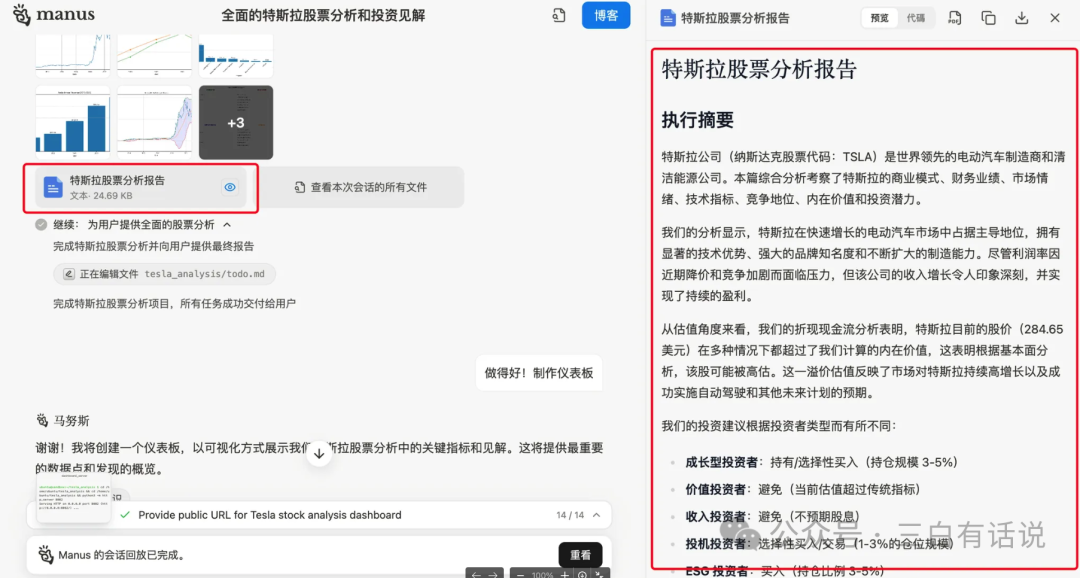This screenshot has width=1080, height=578.
Task: Keep 预览 mode selected in the toggle
Action: pos(881,17)
